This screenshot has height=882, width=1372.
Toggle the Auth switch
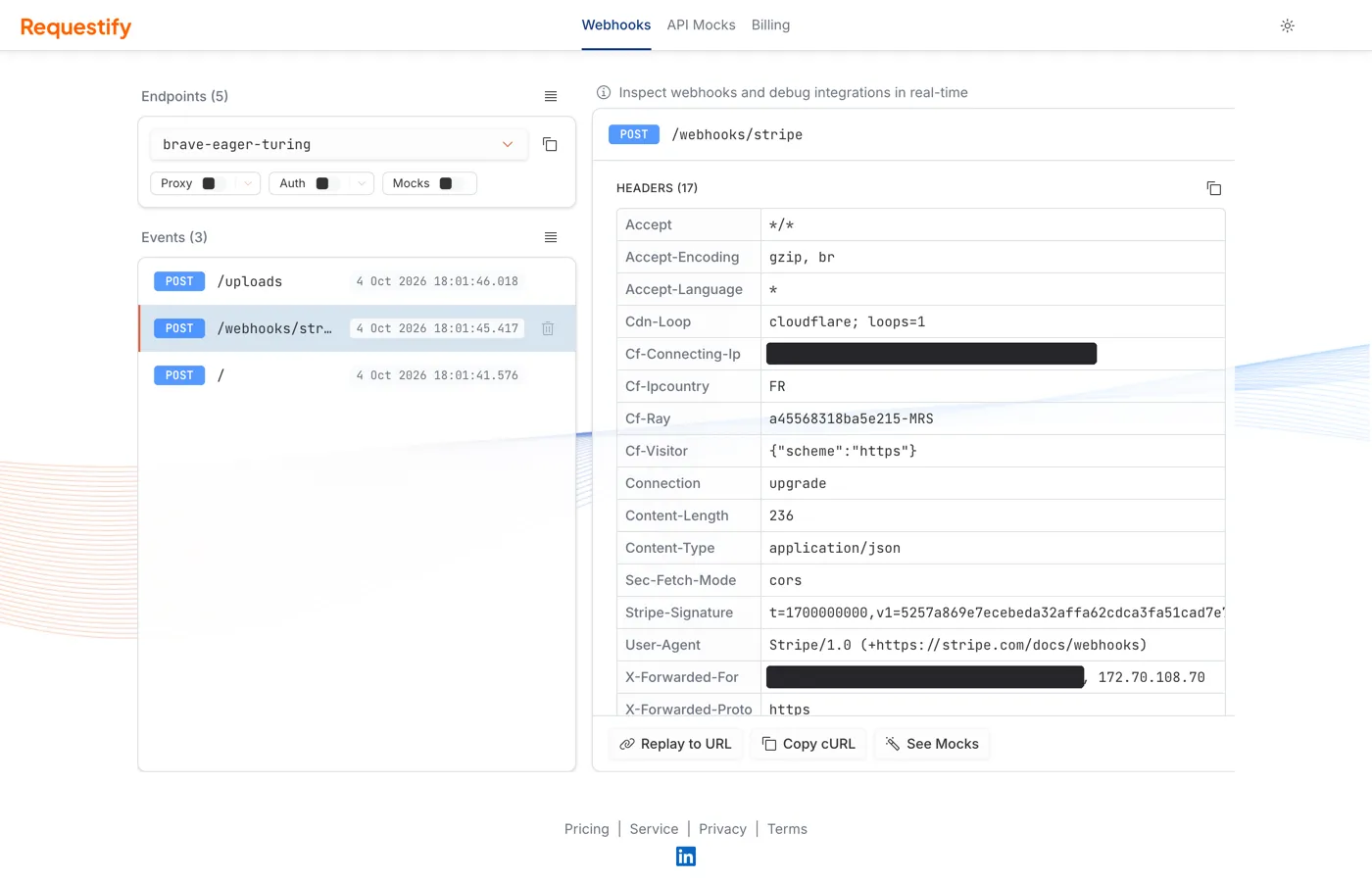tap(327, 183)
